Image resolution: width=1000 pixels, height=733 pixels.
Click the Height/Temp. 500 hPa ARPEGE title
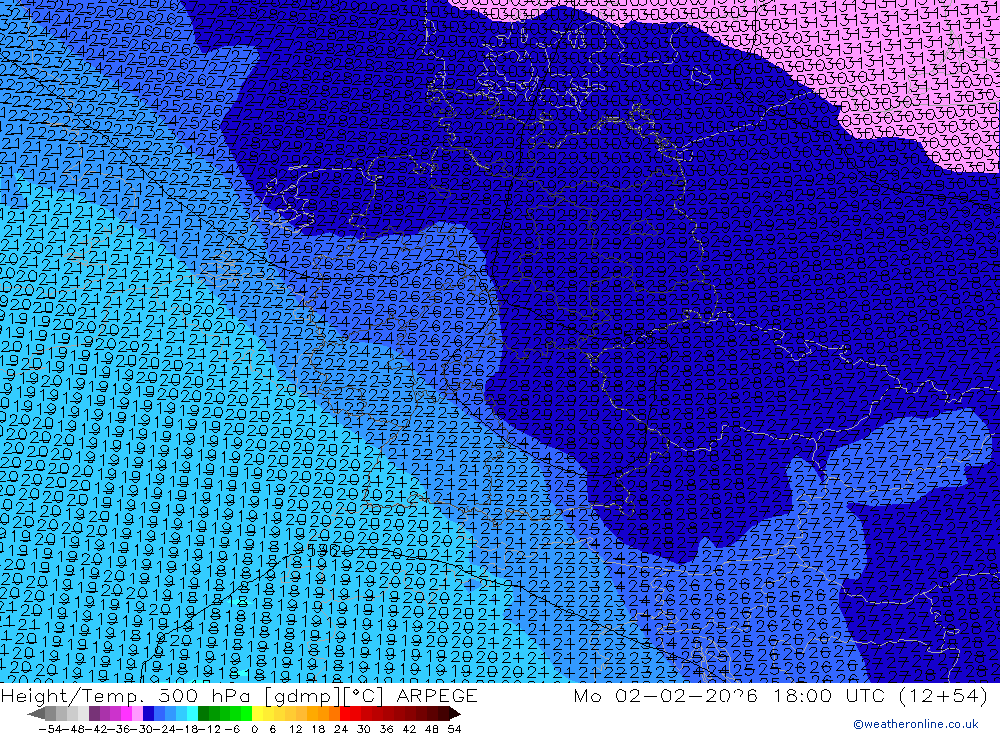tap(239, 695)
